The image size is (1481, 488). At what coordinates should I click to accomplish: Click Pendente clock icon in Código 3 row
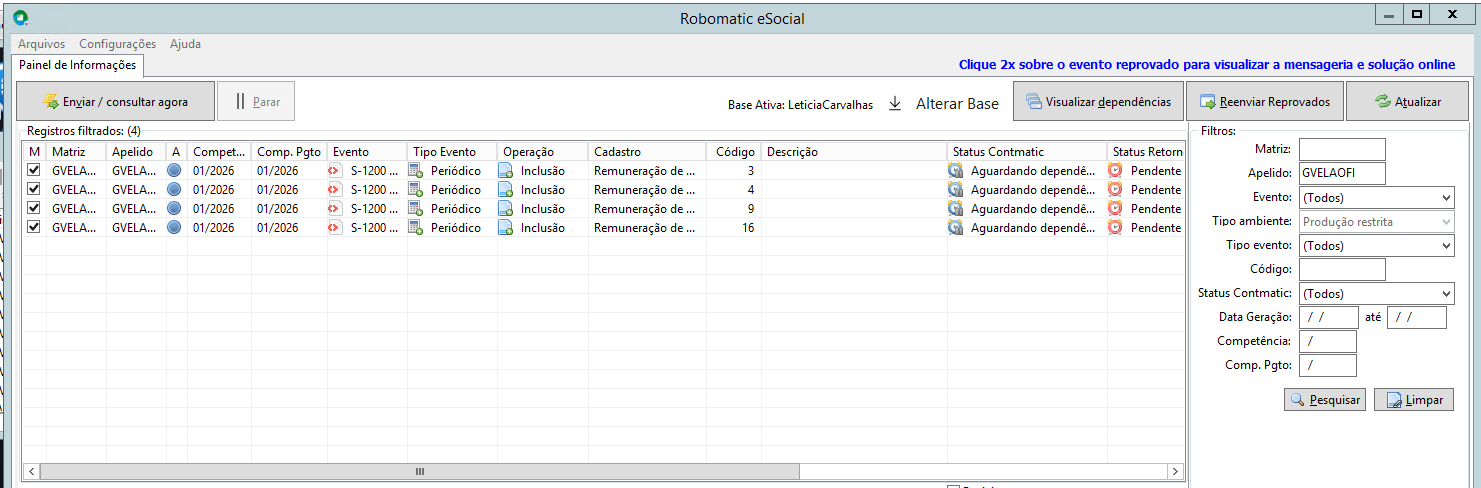pyautogui.click(x=1116, y=170)
